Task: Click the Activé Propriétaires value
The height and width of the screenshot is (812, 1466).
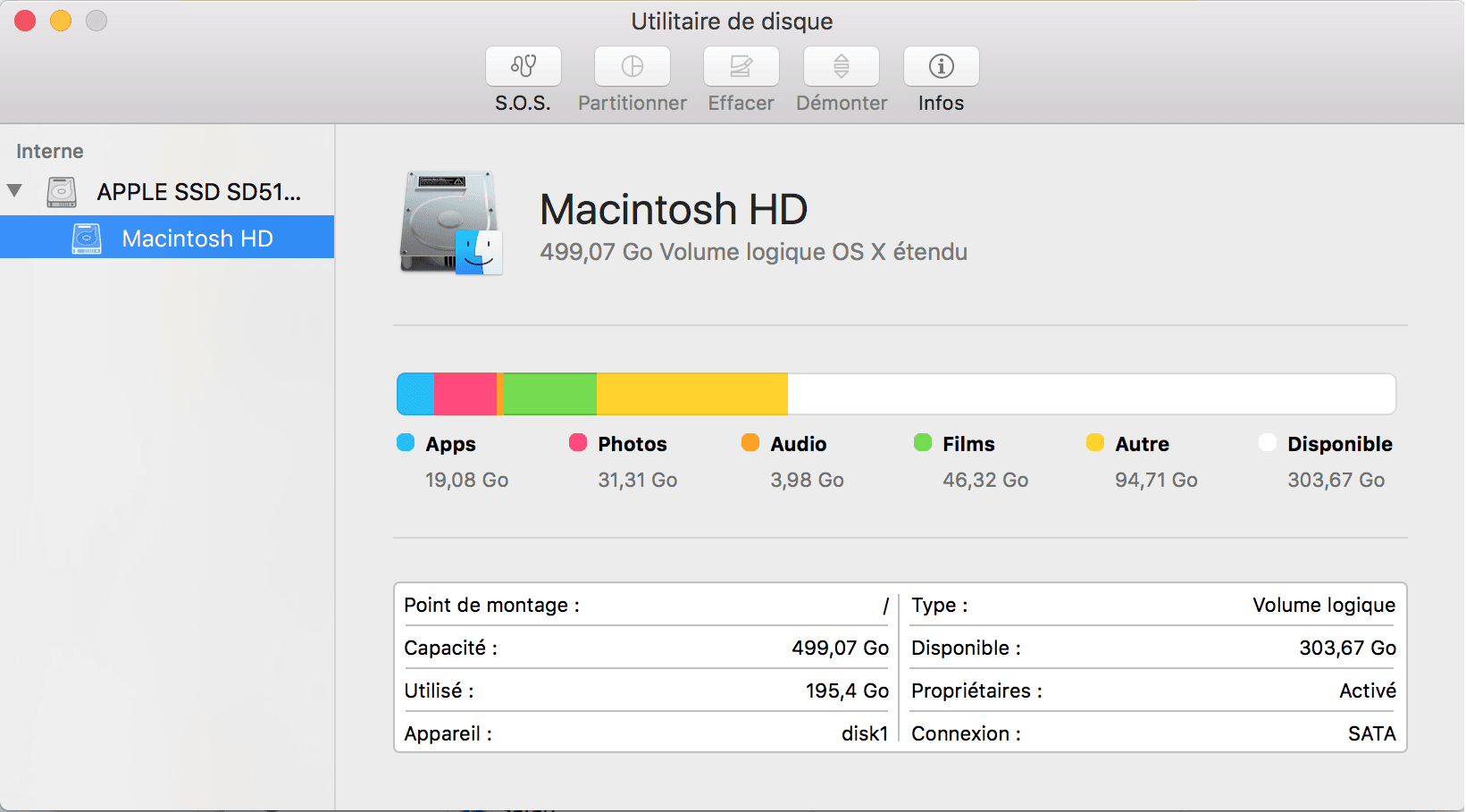Action: [1368, 691]
